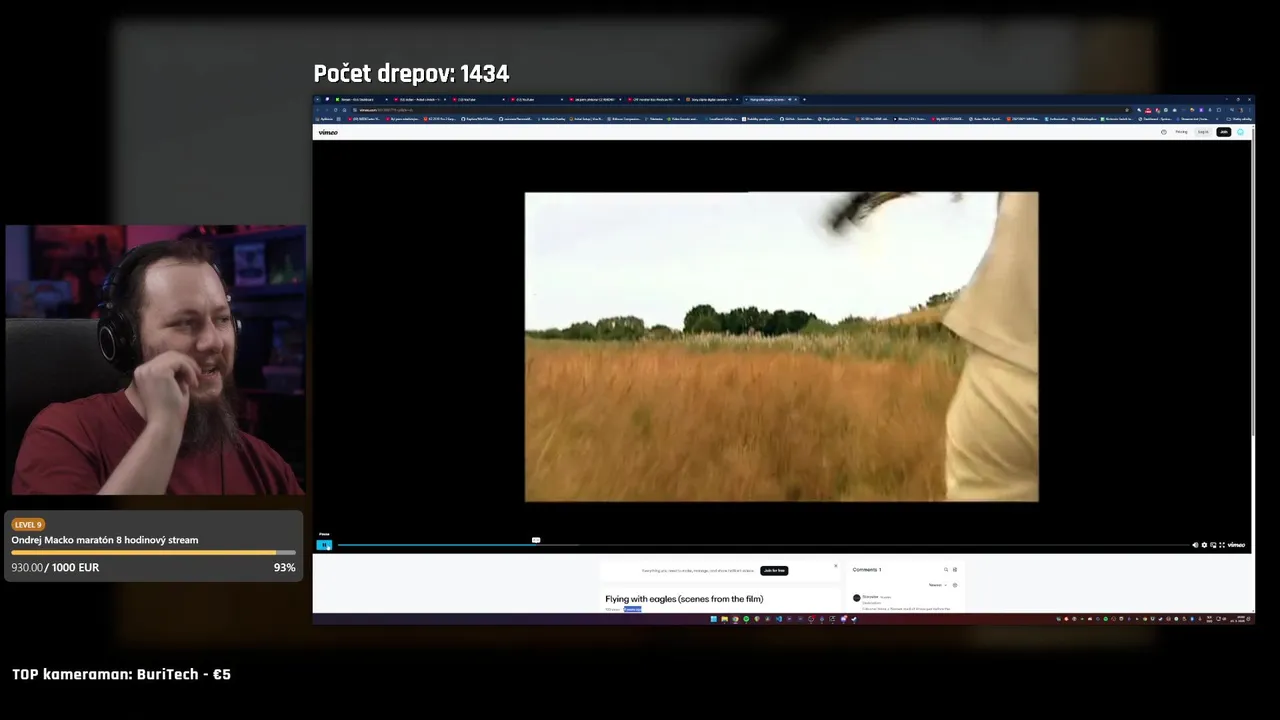Open the Pricing link on Vimeo
The image size is (1280, 720).
click(1181, 132)
